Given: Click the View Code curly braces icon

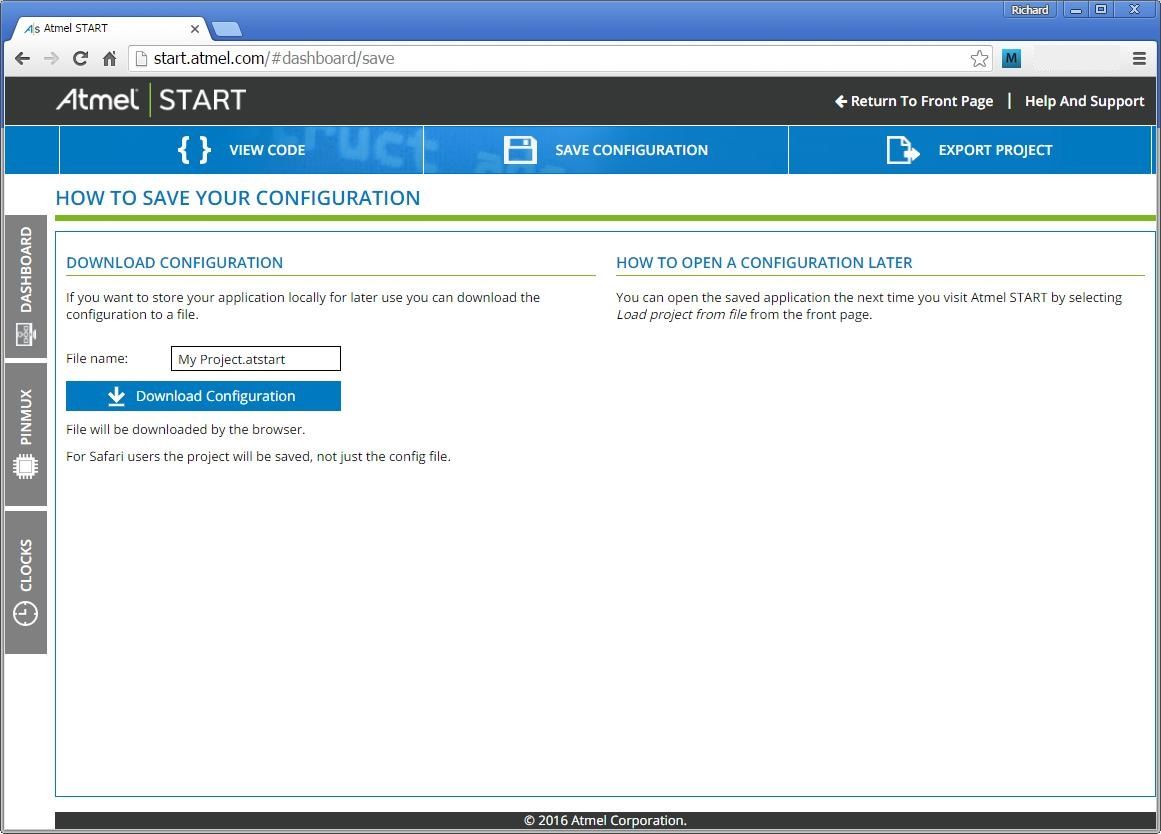Looking at the screenshot, I should coord(194,150).
